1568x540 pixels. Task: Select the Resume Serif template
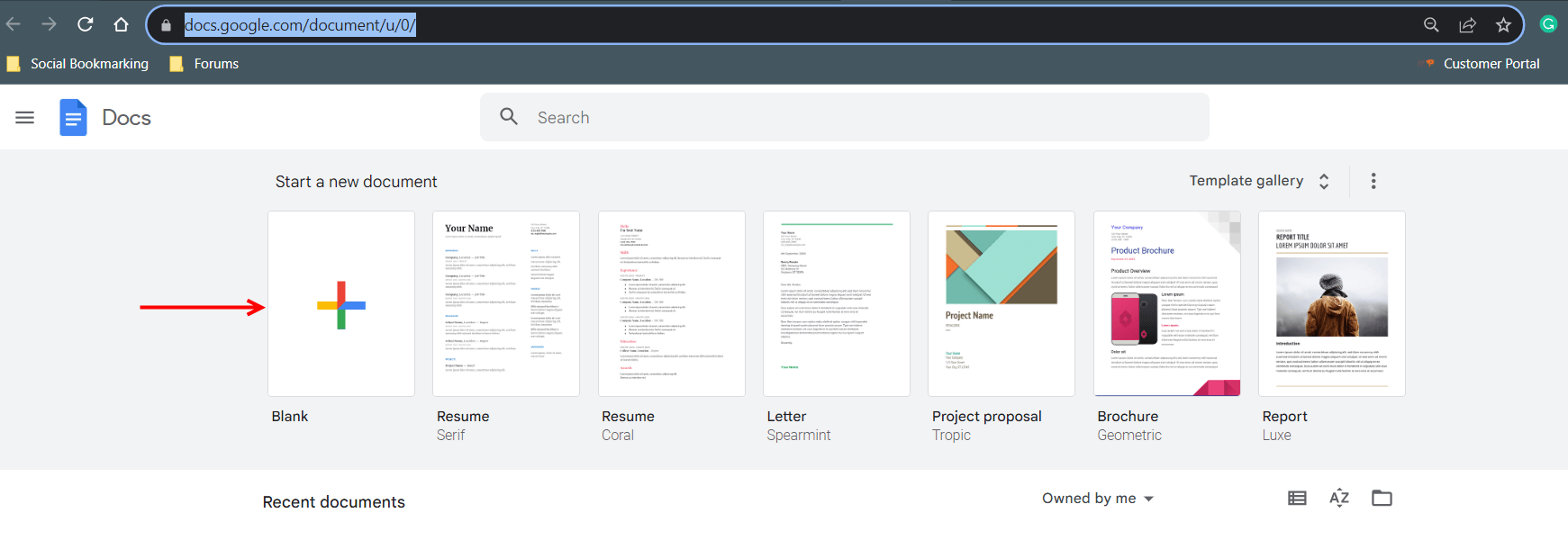[506, 304]
